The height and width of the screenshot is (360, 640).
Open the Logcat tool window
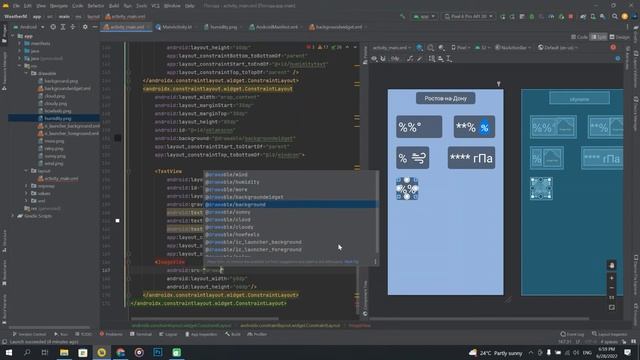point(168,334)
